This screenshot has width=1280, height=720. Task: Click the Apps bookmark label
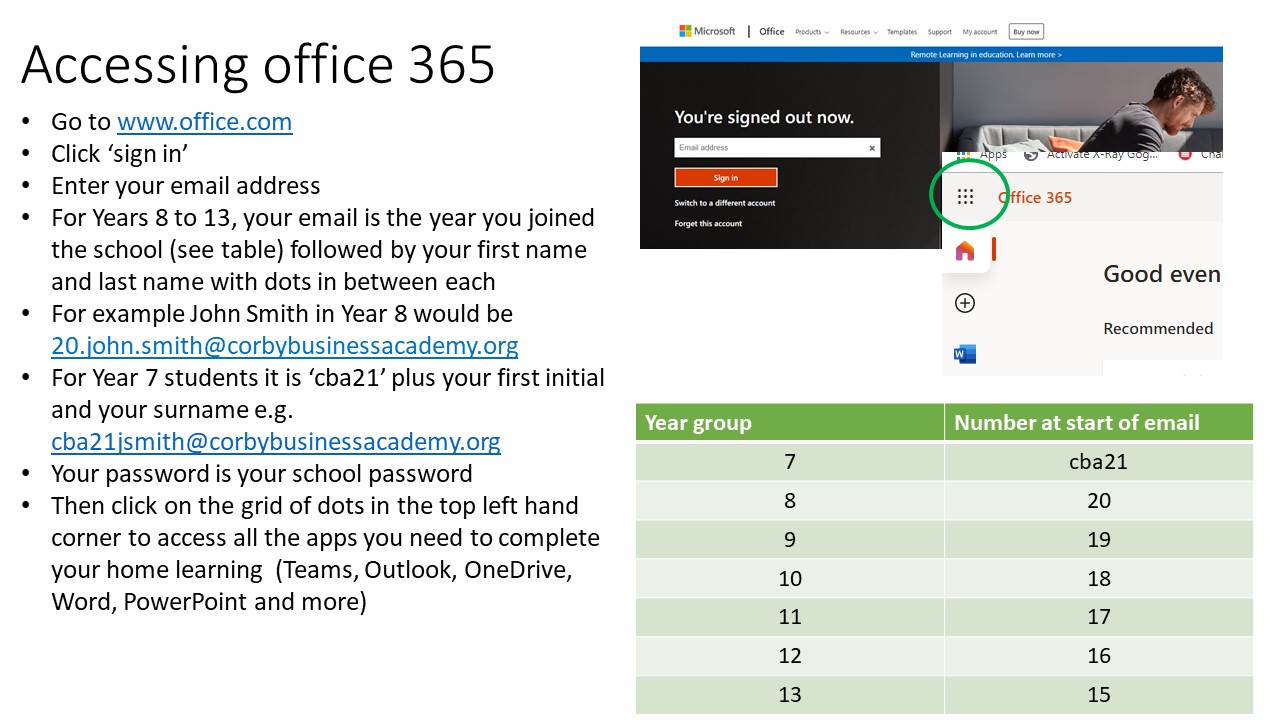(x=993, y=155)
